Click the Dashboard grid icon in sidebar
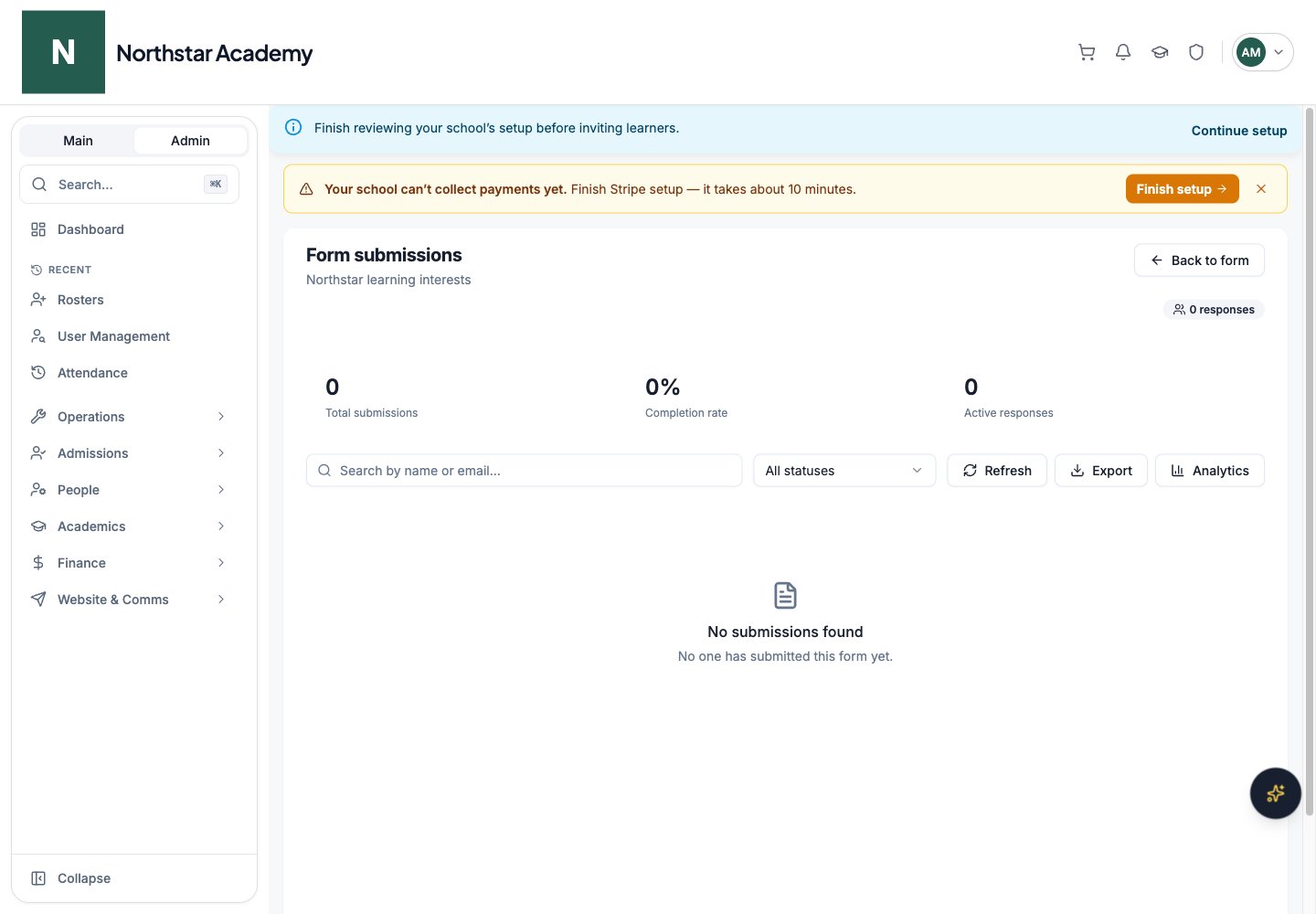The height and width of the screenshot is (914, 1316). (x=38, y=229)
